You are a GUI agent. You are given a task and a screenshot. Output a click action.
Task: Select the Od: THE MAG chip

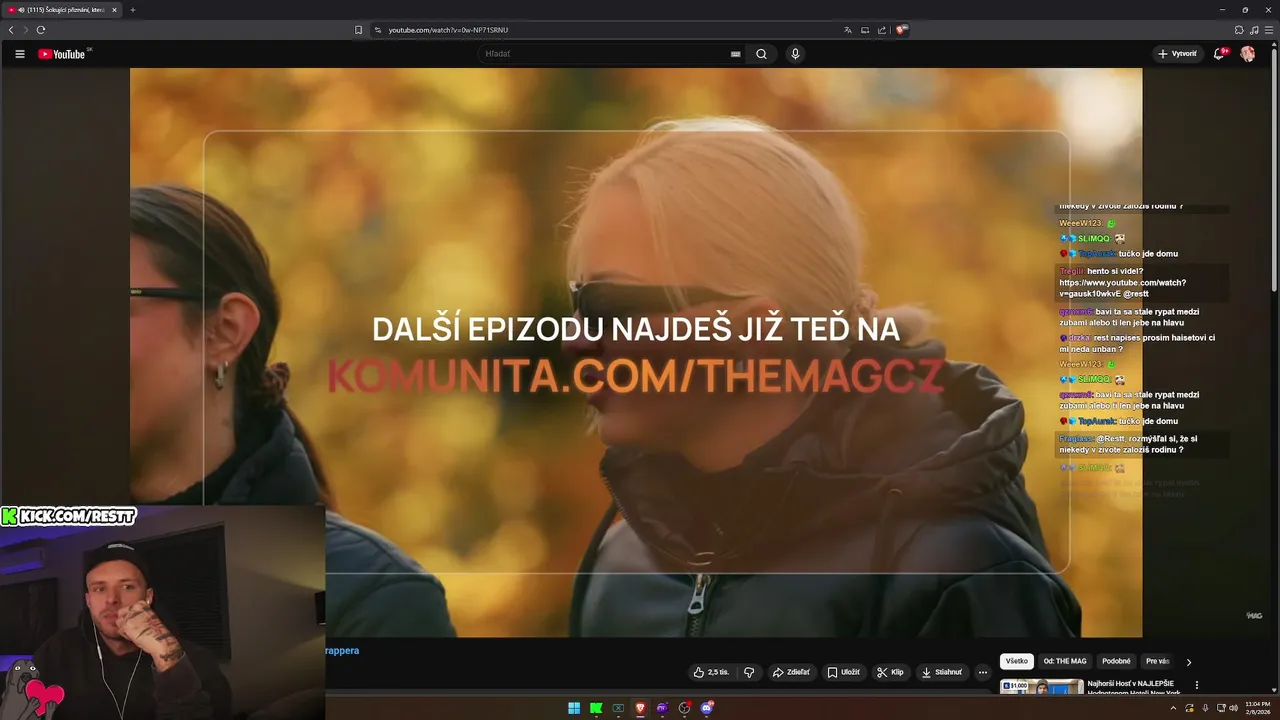[x=1065, y=661]
